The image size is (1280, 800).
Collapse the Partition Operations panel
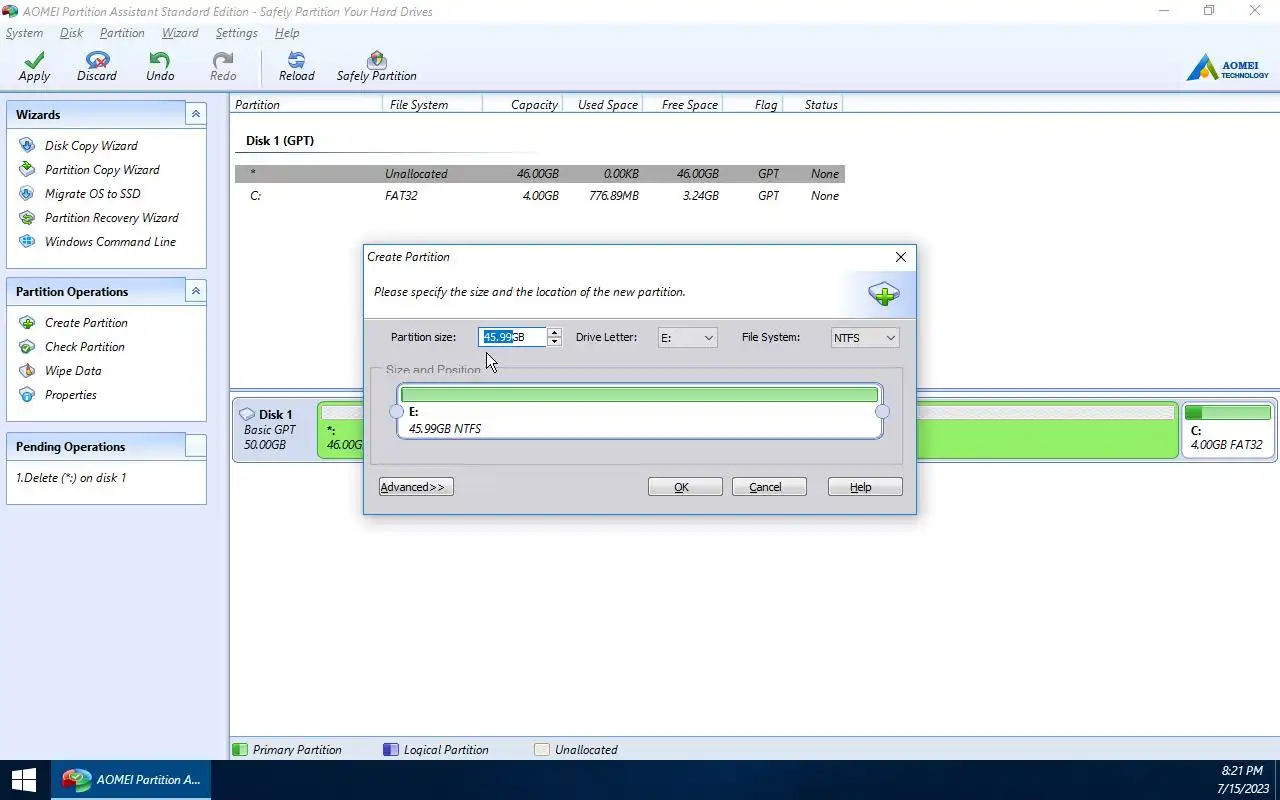(x=196, y=291)
